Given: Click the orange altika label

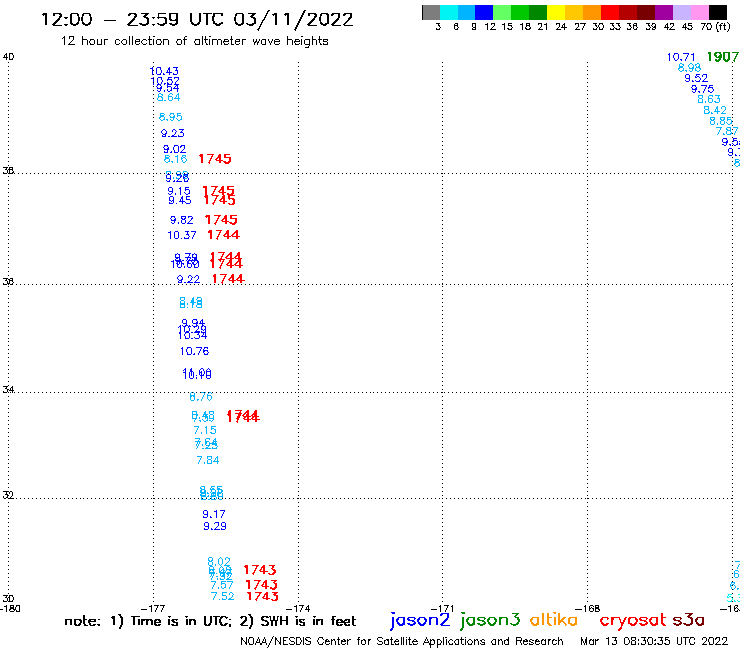Looking at the screenshot, I should pos(554,620).
